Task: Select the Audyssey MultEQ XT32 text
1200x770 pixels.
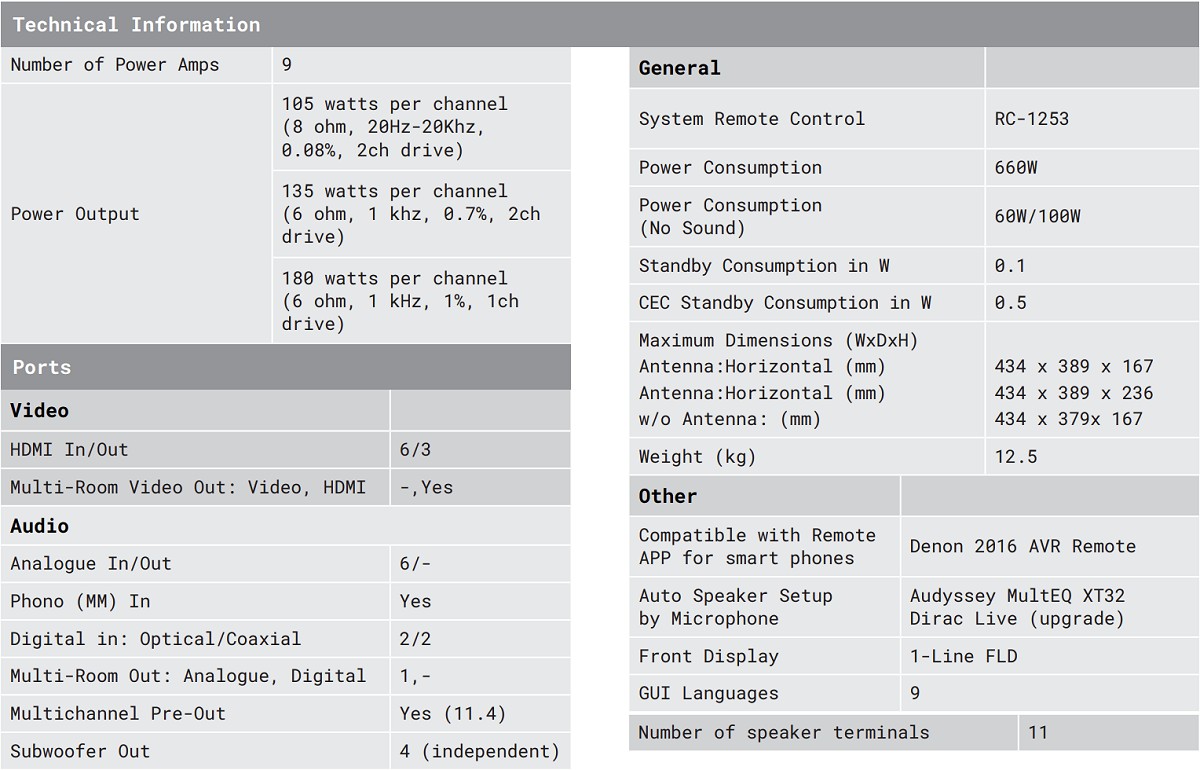Action: tap(1017, 596)
